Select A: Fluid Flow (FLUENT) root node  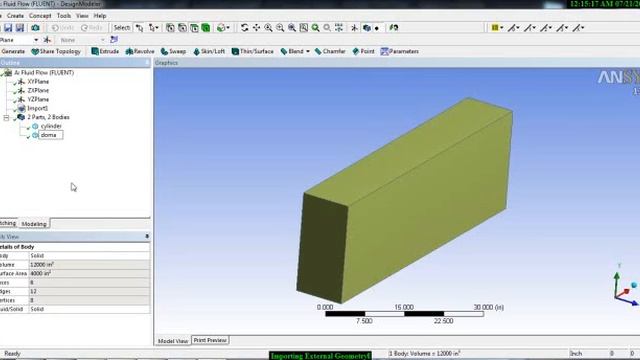44,73
